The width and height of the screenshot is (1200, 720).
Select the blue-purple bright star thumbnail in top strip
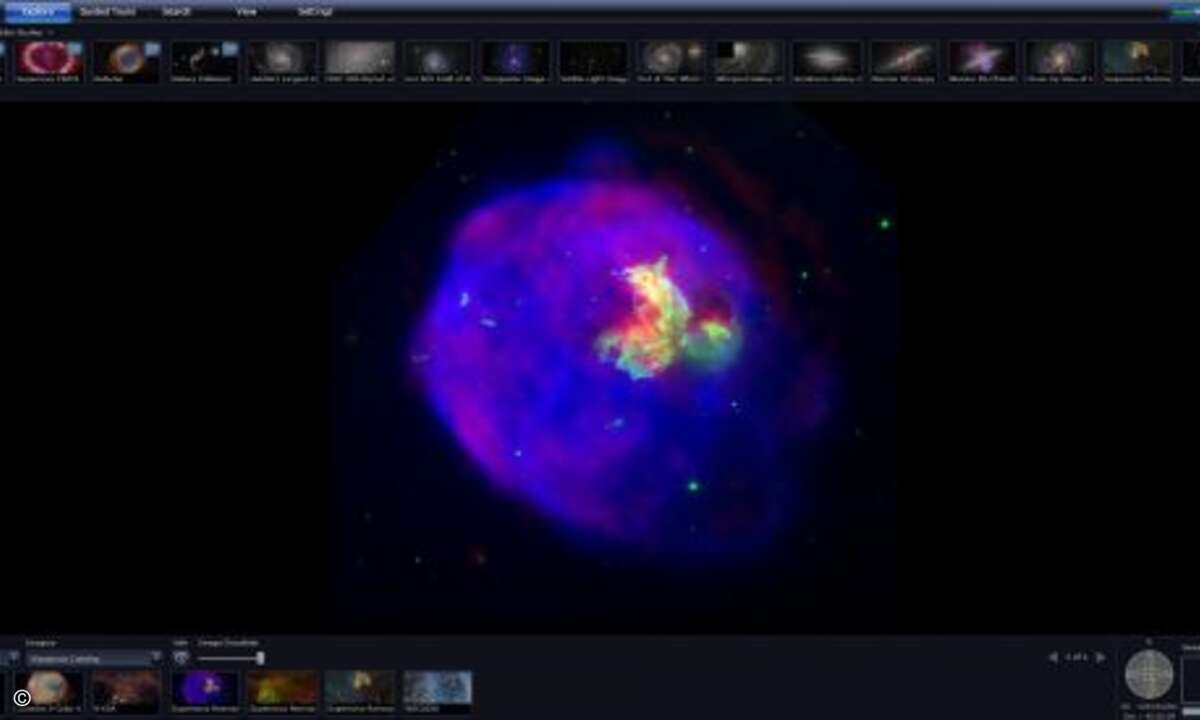[x=515, y=61]
